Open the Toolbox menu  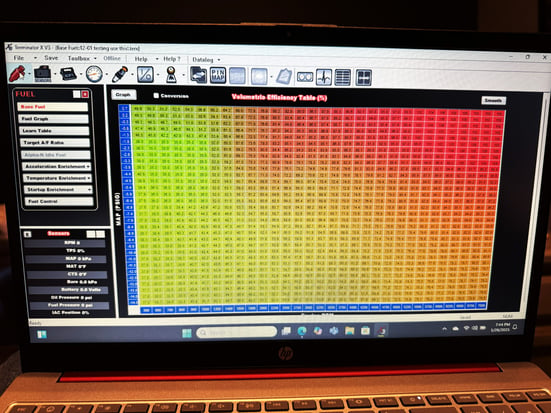[79, 58]
